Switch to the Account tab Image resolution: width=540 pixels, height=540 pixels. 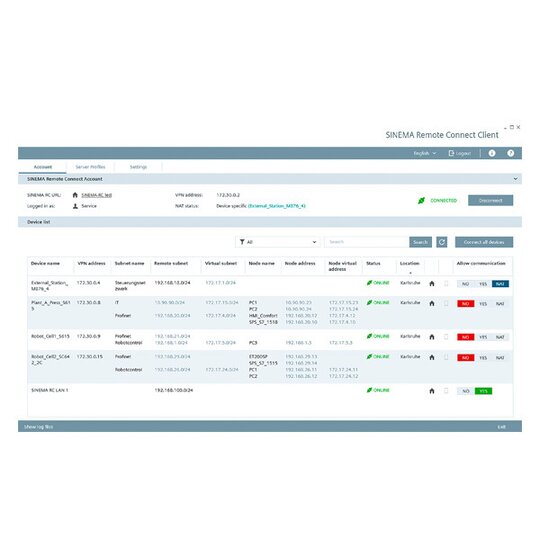pos(43,167)
